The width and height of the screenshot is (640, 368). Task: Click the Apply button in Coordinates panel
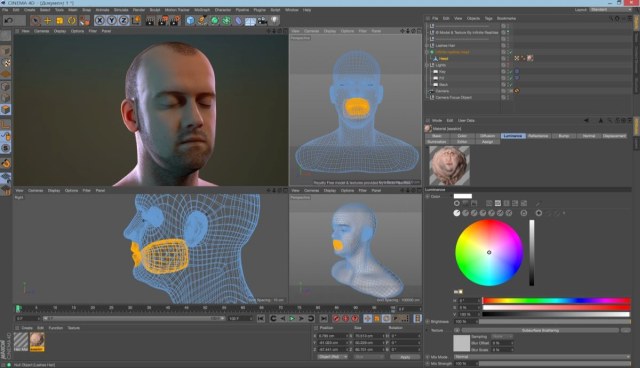(405, 357)
